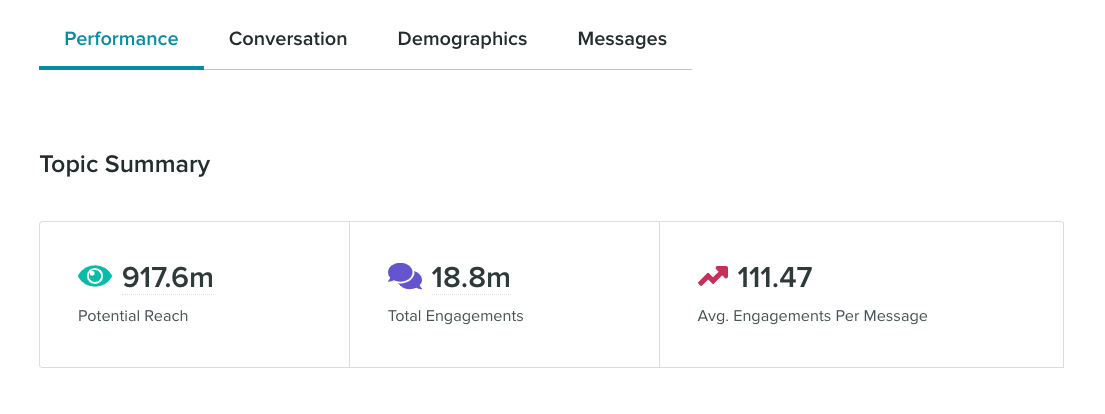Open the Performance tab
This screenshot has height=414, width=1105.
(x=121, y=39)
